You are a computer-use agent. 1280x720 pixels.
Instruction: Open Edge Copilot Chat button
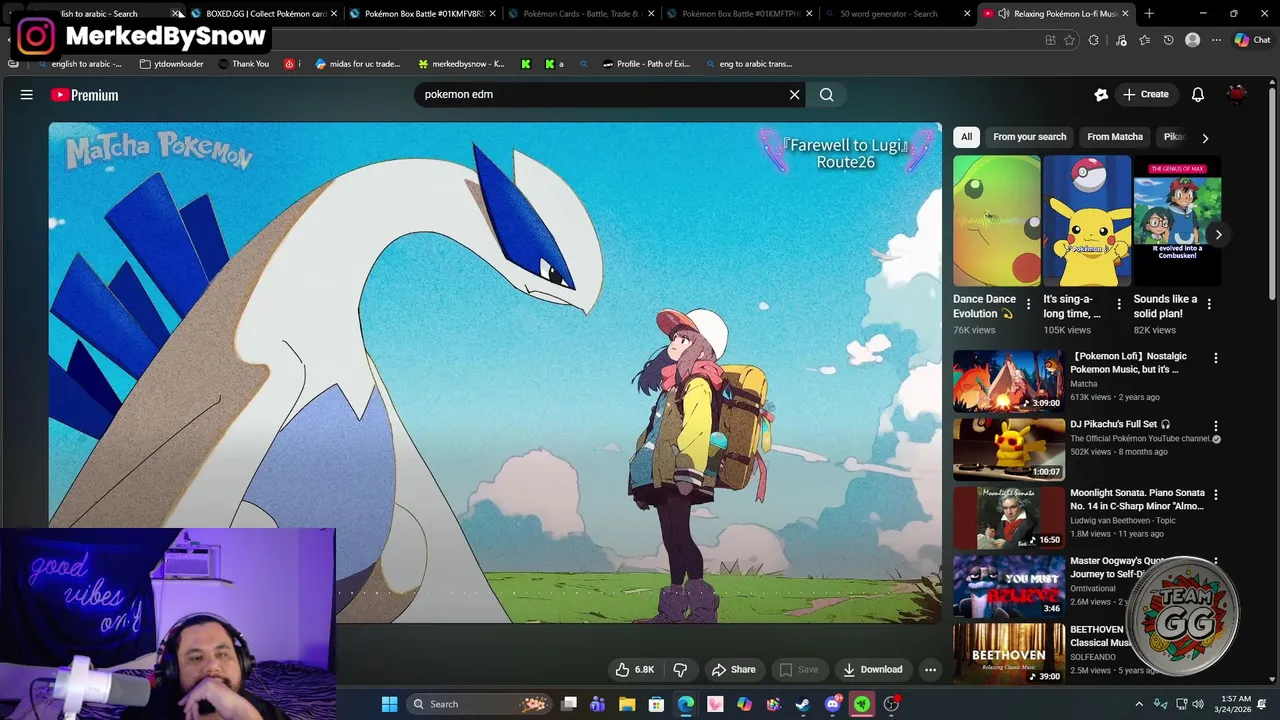(x=1252, y=40)
